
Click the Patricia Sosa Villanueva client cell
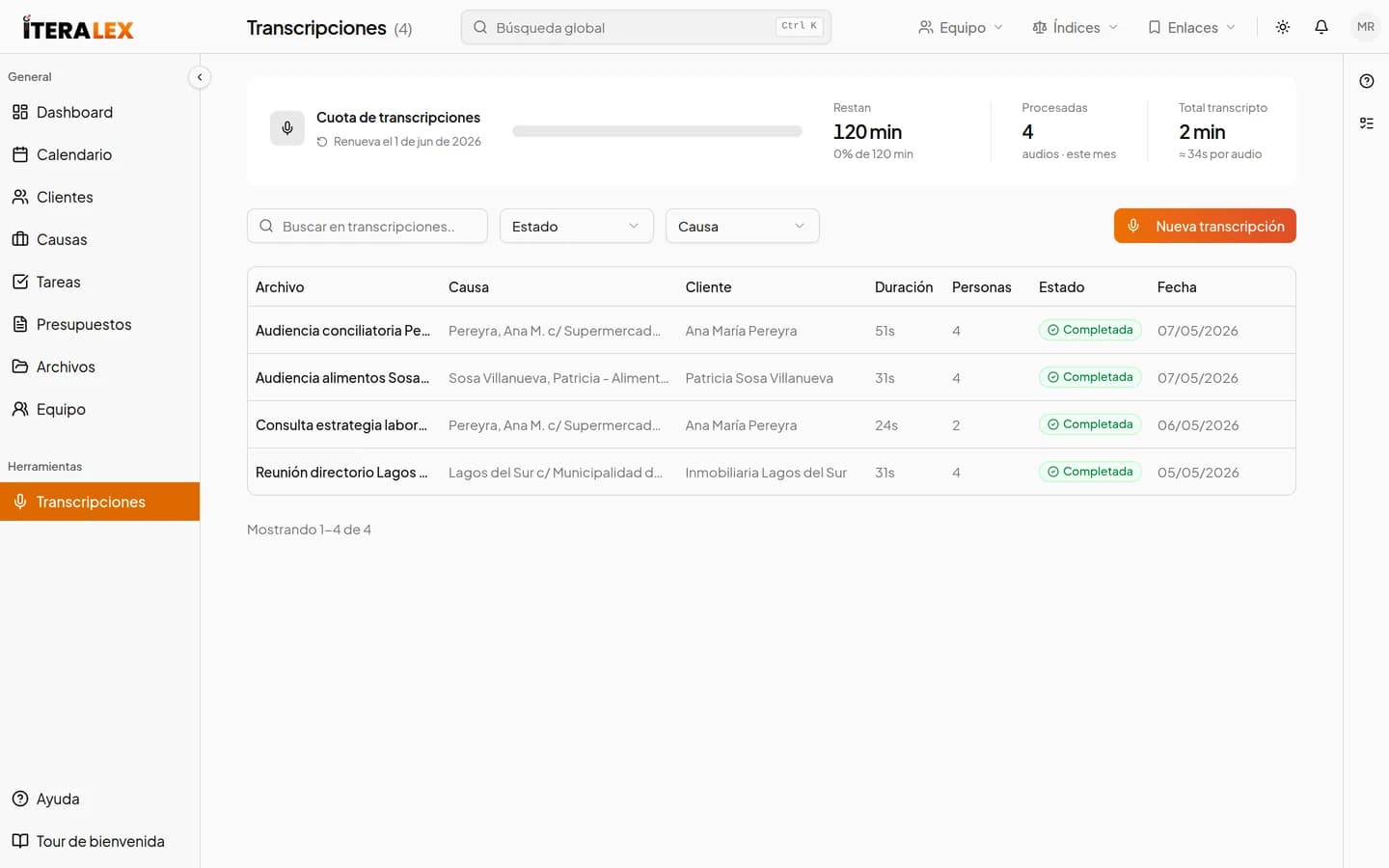(759, 378)
